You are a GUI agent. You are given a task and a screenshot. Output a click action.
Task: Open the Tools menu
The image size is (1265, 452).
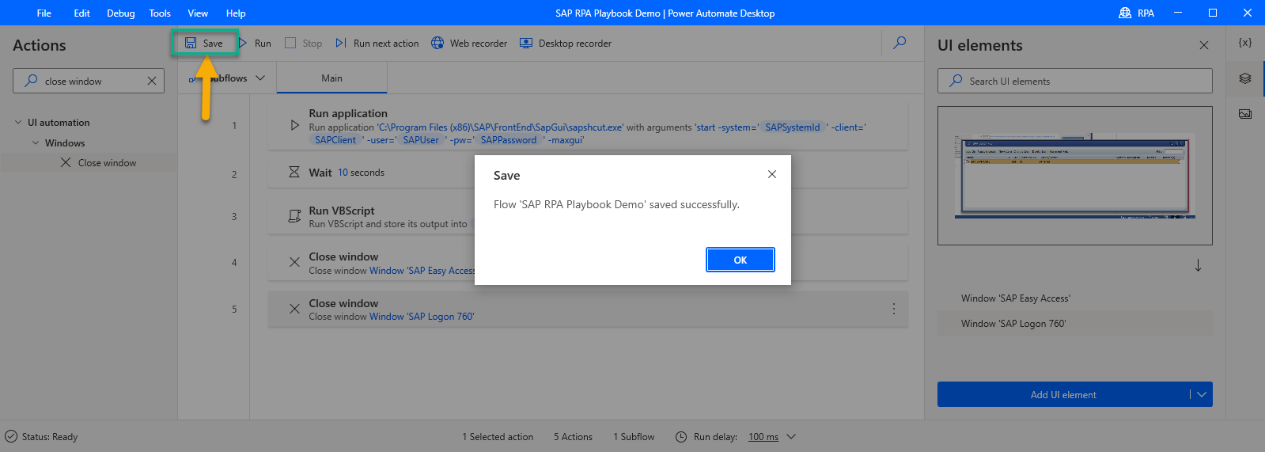(x=159, y=13)
